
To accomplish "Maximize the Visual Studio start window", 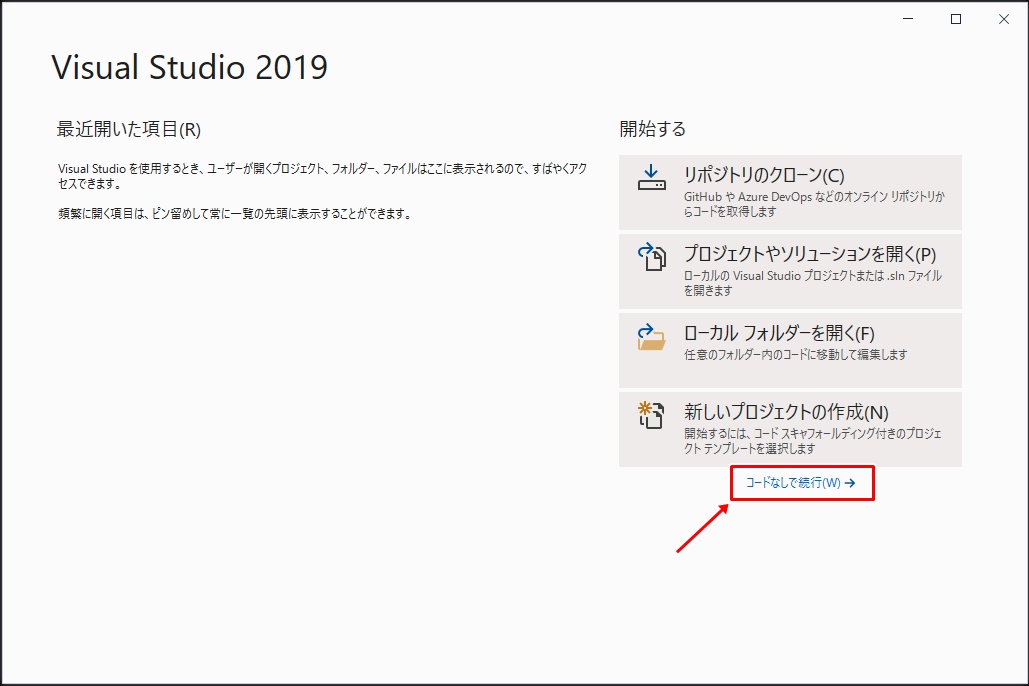I will 956,19.
